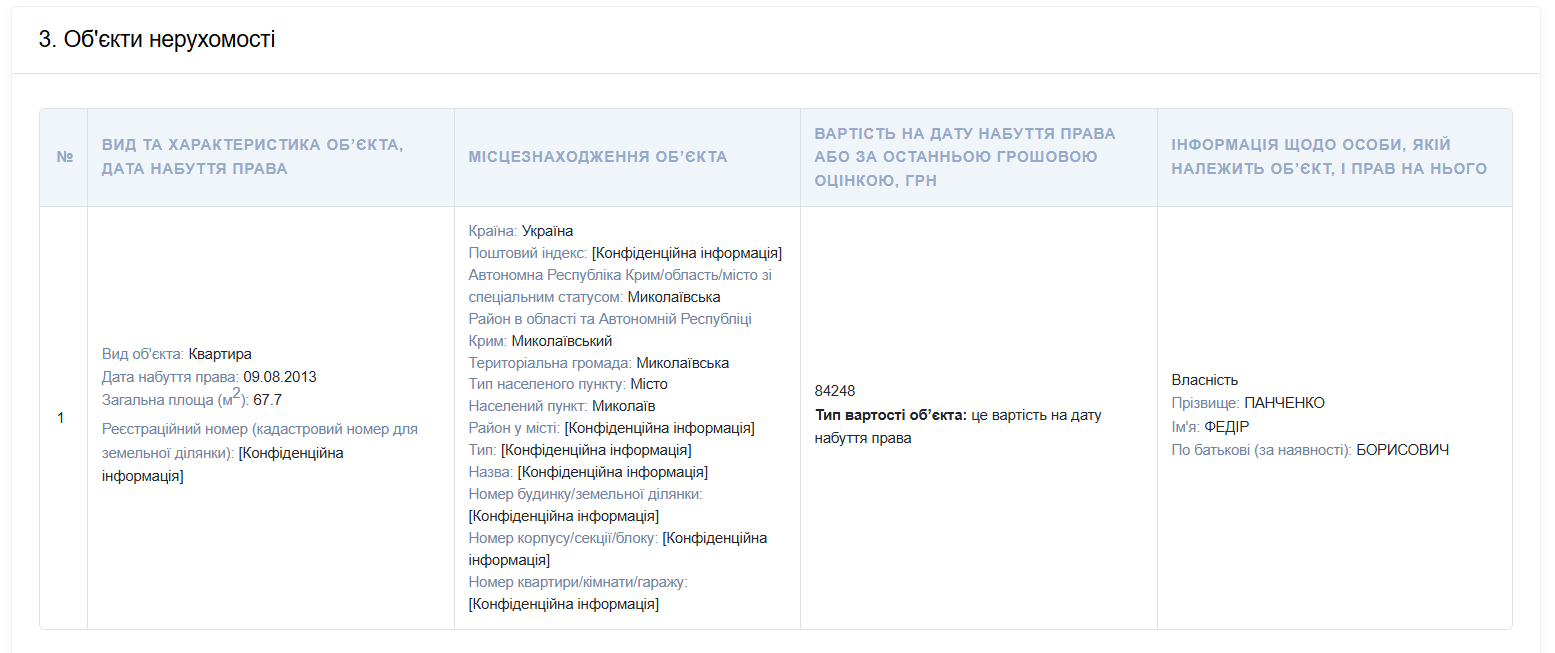Click the settlement name "Миколаїв"
This screenshot has height=653, width=1555.
(623, 406)
